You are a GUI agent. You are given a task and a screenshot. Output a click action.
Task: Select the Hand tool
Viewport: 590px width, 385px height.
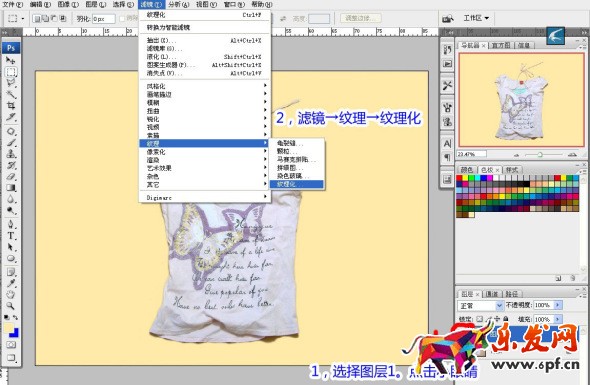tap(11, 295)
